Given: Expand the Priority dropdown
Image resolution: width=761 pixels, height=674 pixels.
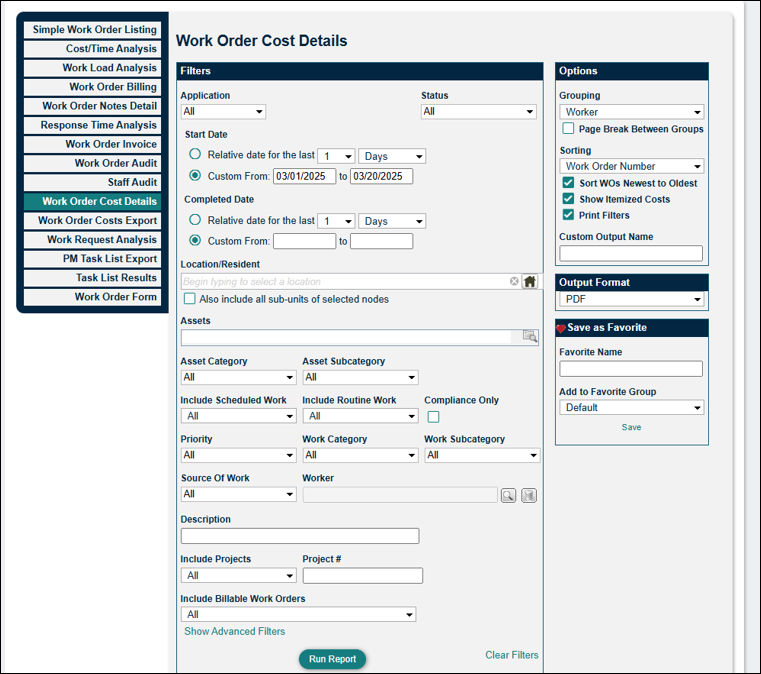Looking at the screenshot, I should pos(238,455).
